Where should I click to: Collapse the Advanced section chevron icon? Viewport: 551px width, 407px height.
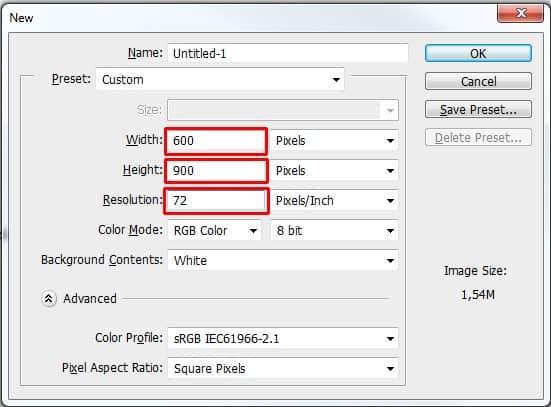(x=48, y=299)
